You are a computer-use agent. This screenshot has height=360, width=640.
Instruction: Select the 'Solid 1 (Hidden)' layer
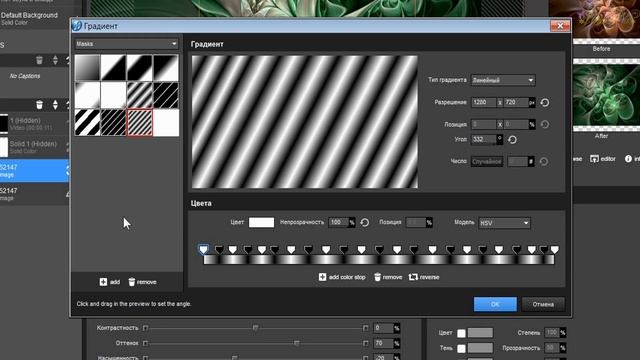(x=34, y=147)
